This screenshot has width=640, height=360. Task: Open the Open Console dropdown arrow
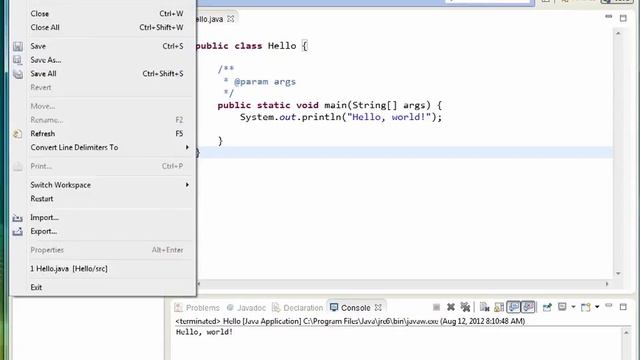point(597,307)
